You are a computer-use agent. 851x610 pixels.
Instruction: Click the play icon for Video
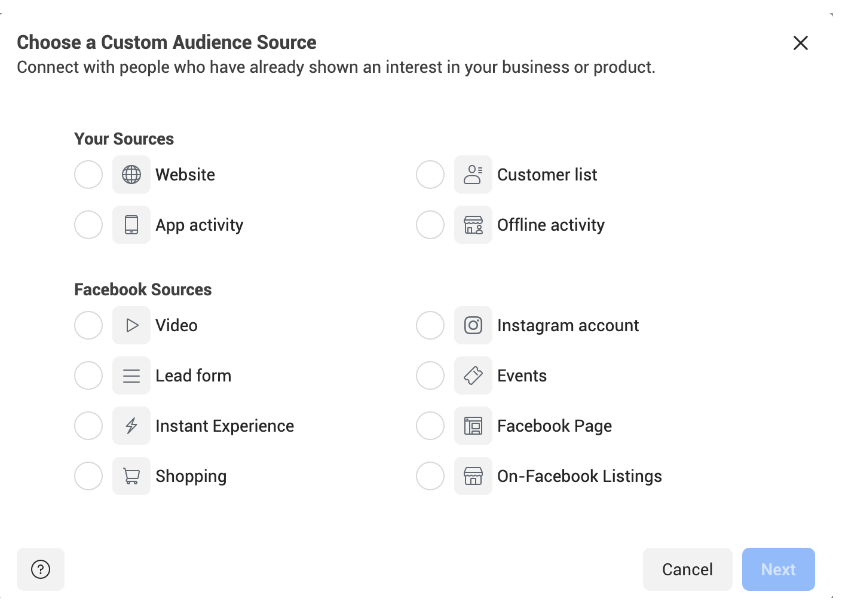[x=131, y=326]
